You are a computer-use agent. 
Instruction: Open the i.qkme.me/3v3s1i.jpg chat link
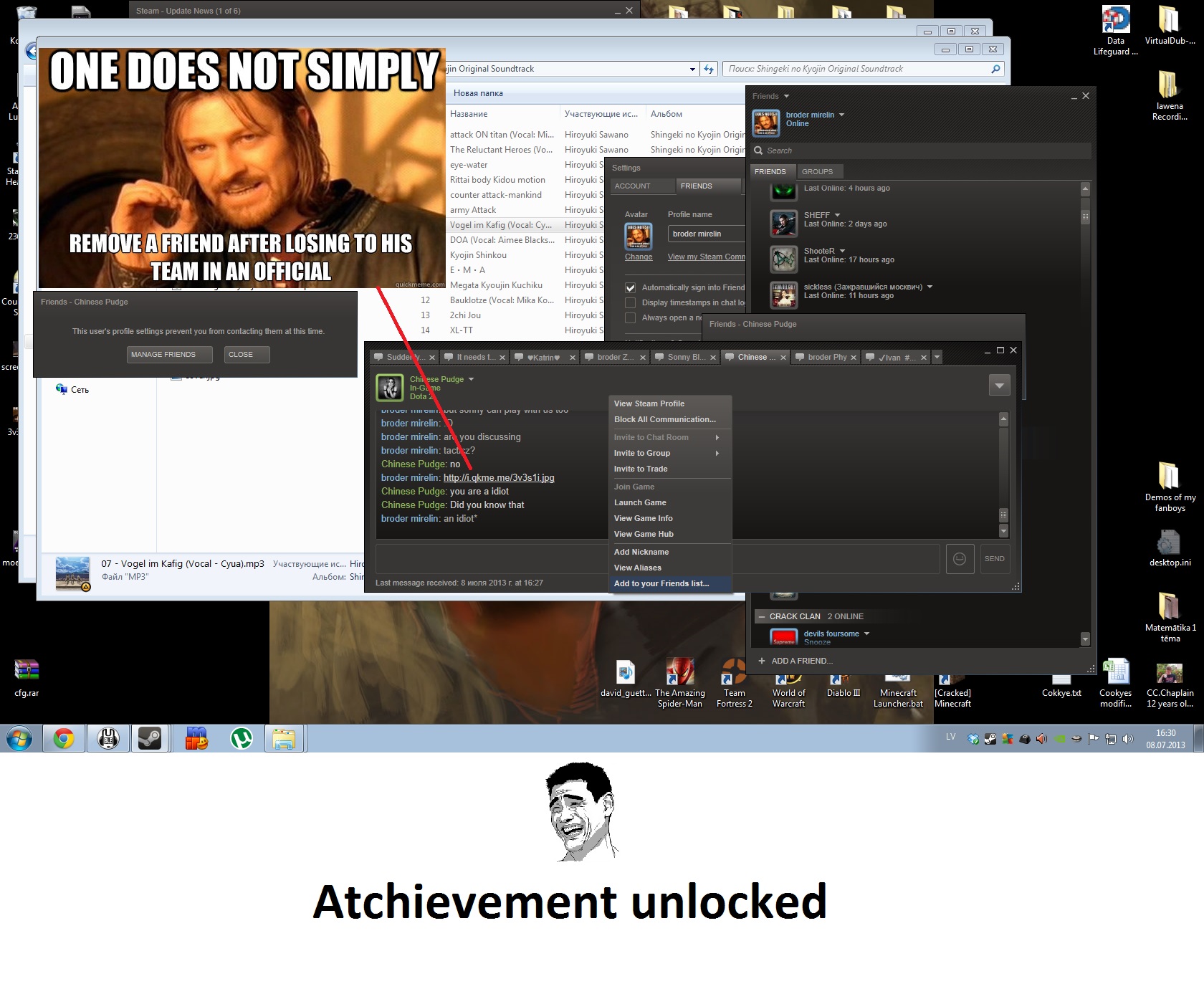(x=499, y=478)
